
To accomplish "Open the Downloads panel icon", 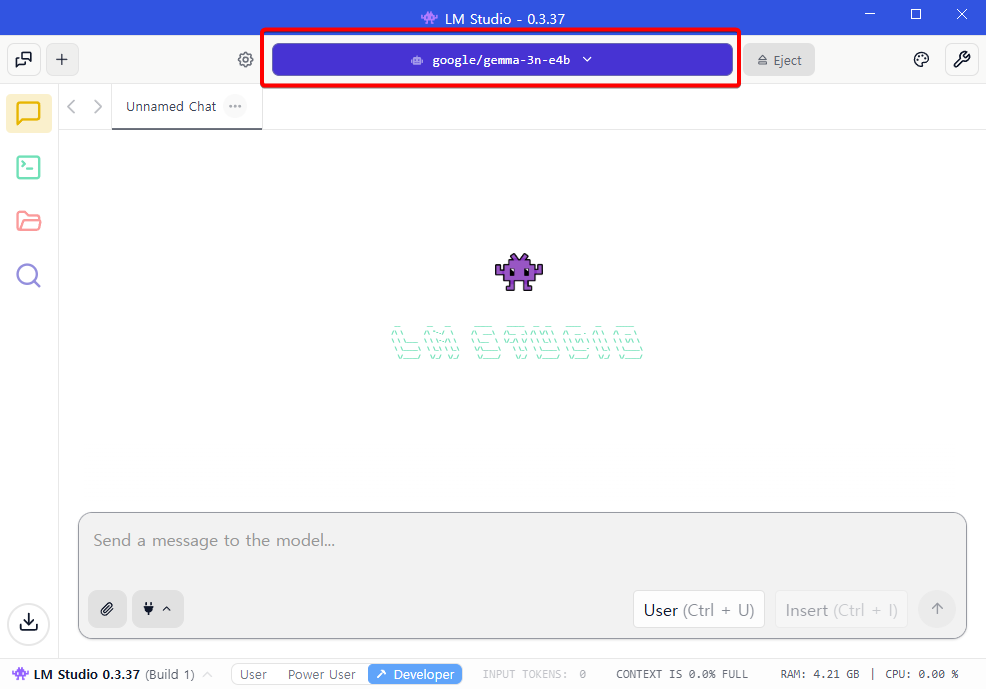I will [x=29, y=623].
